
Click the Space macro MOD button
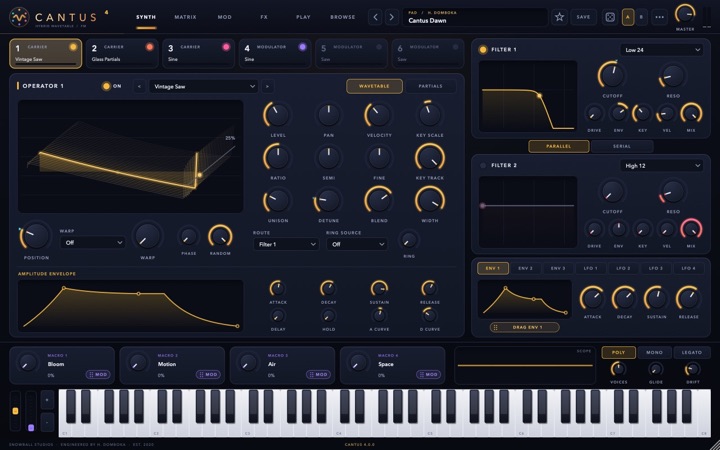428,375
